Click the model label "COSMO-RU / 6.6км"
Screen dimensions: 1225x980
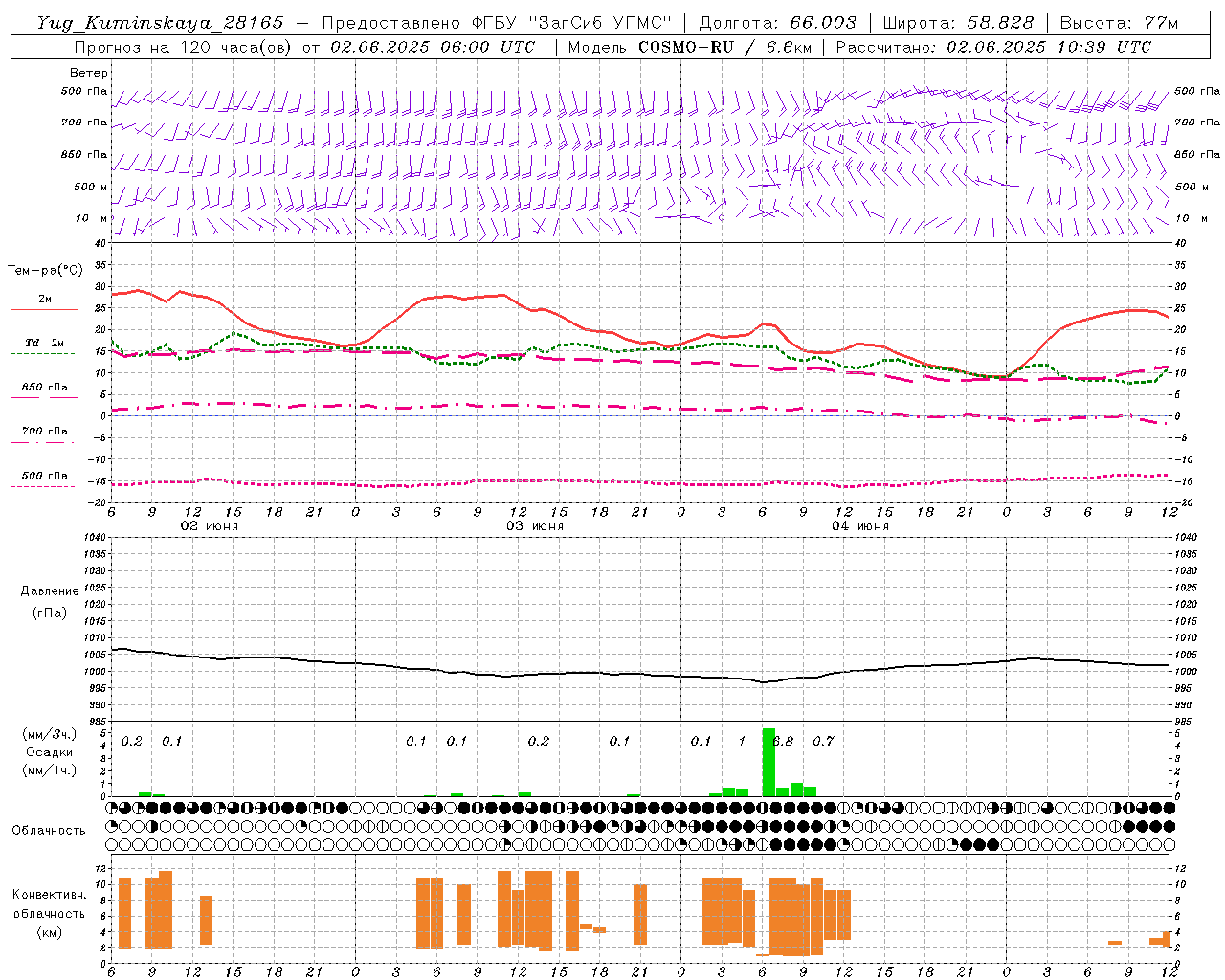(x=724, y=47)
